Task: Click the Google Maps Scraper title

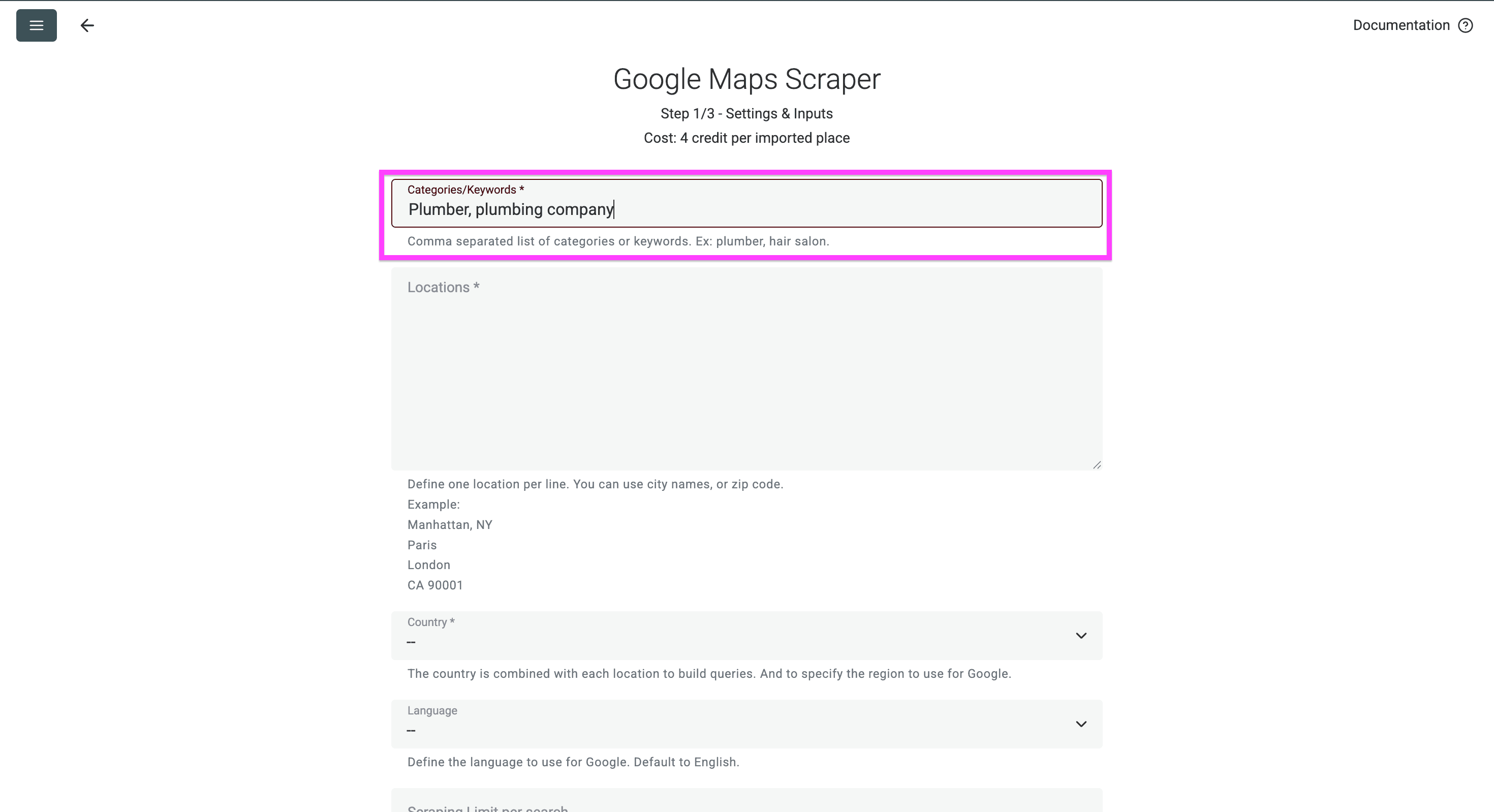Action: coord(746,78)
